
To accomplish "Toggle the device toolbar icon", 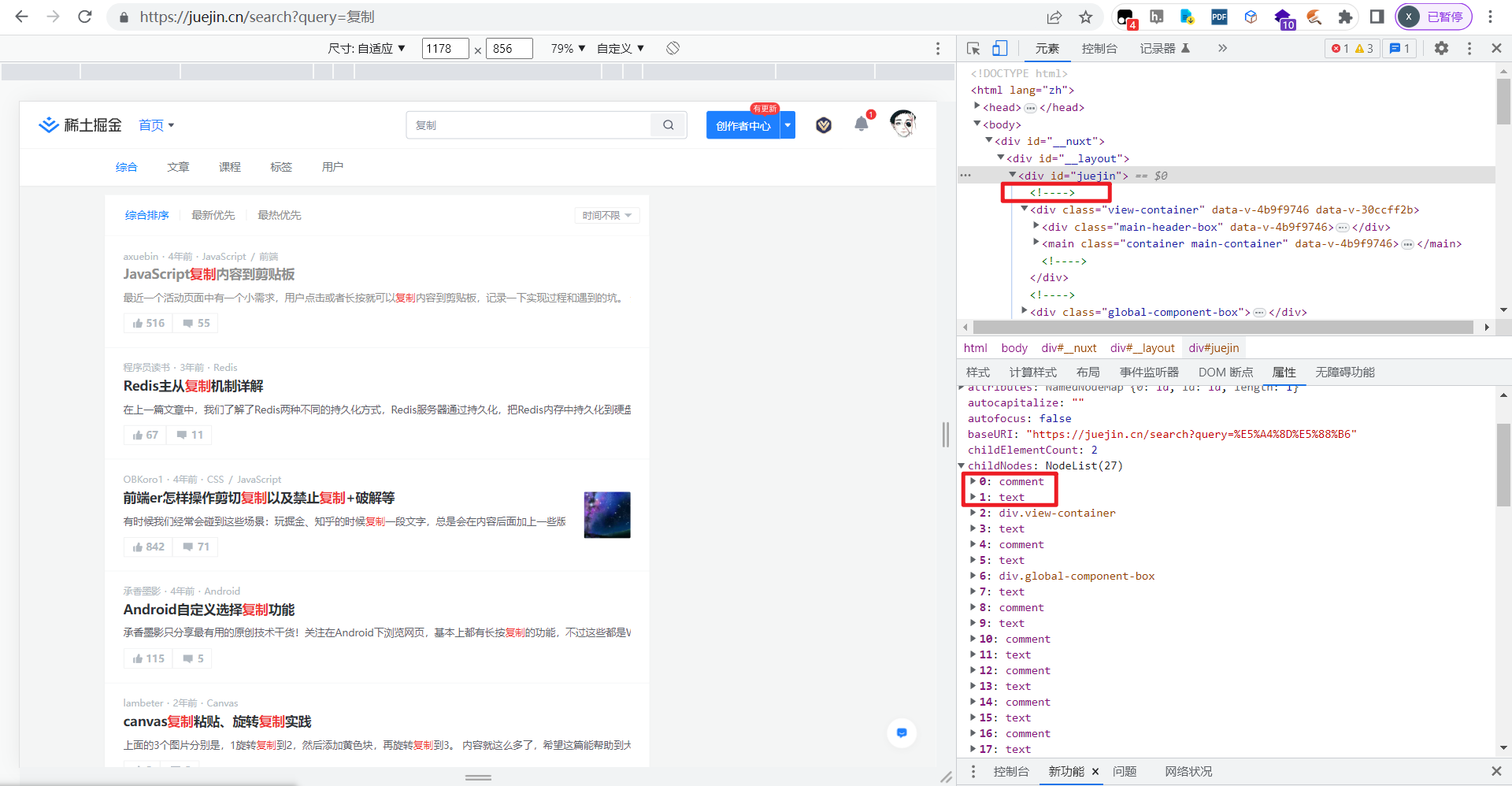I will (x=999, y=48).
